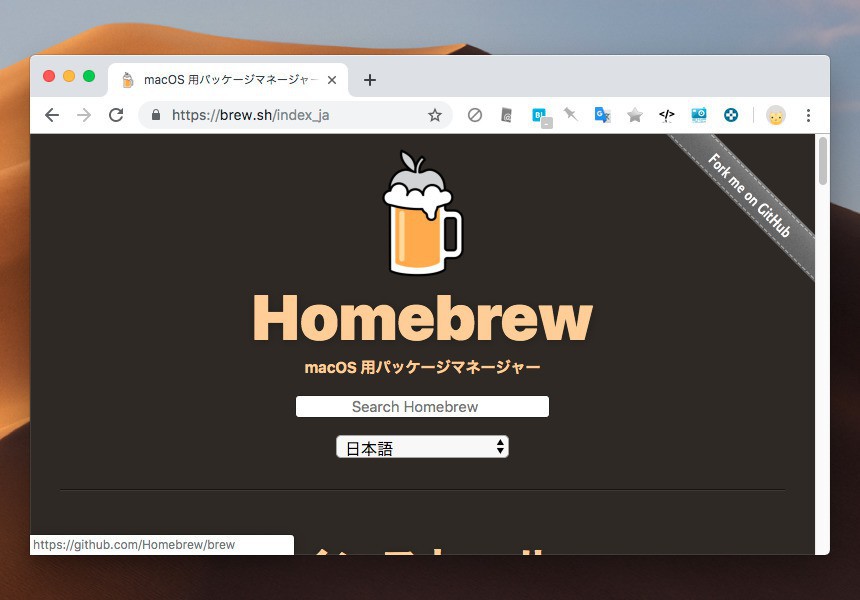View site info via the lock icon

[x=156, y=115]
